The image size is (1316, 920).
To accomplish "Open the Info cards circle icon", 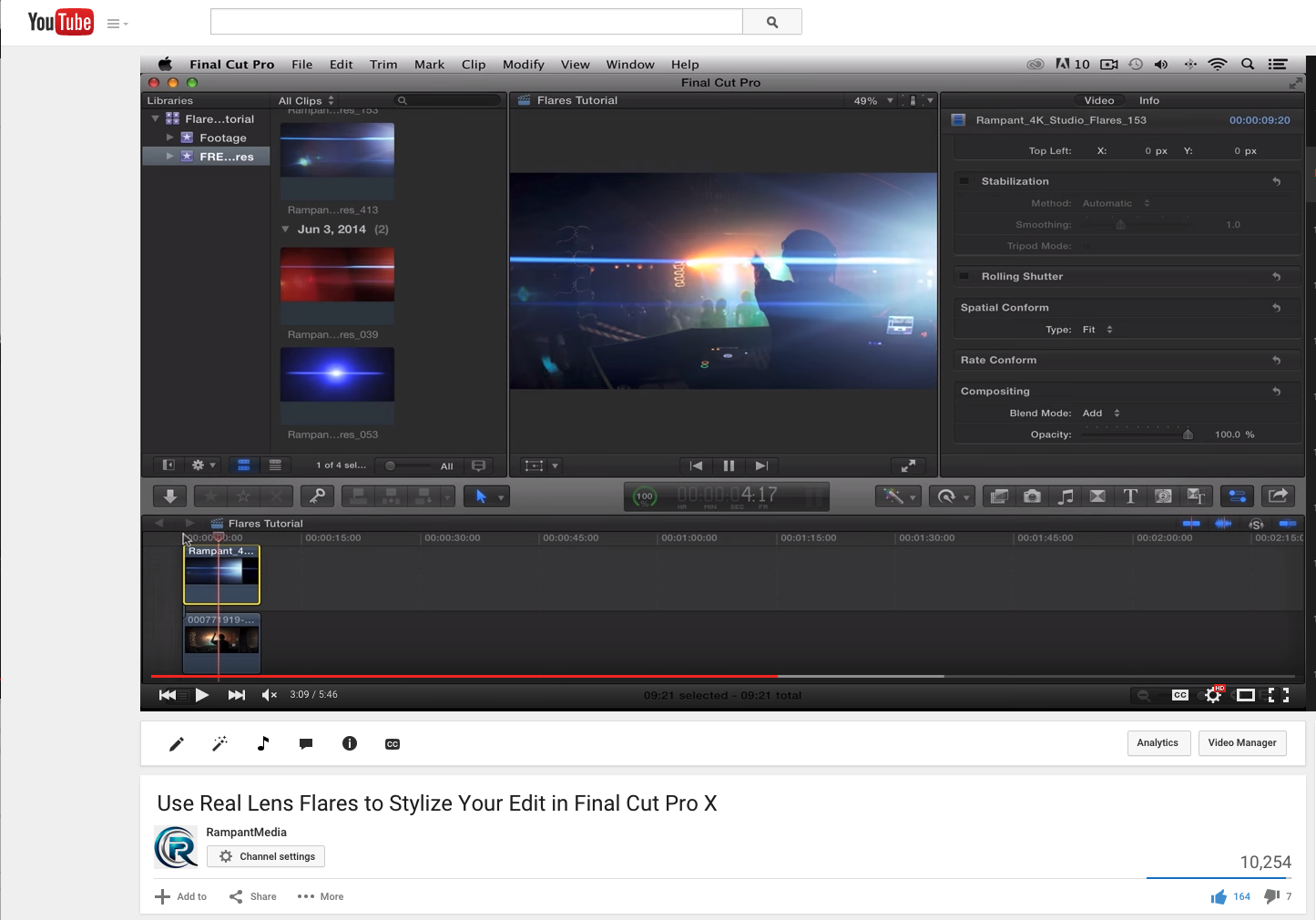I will [x=350, y=744].
